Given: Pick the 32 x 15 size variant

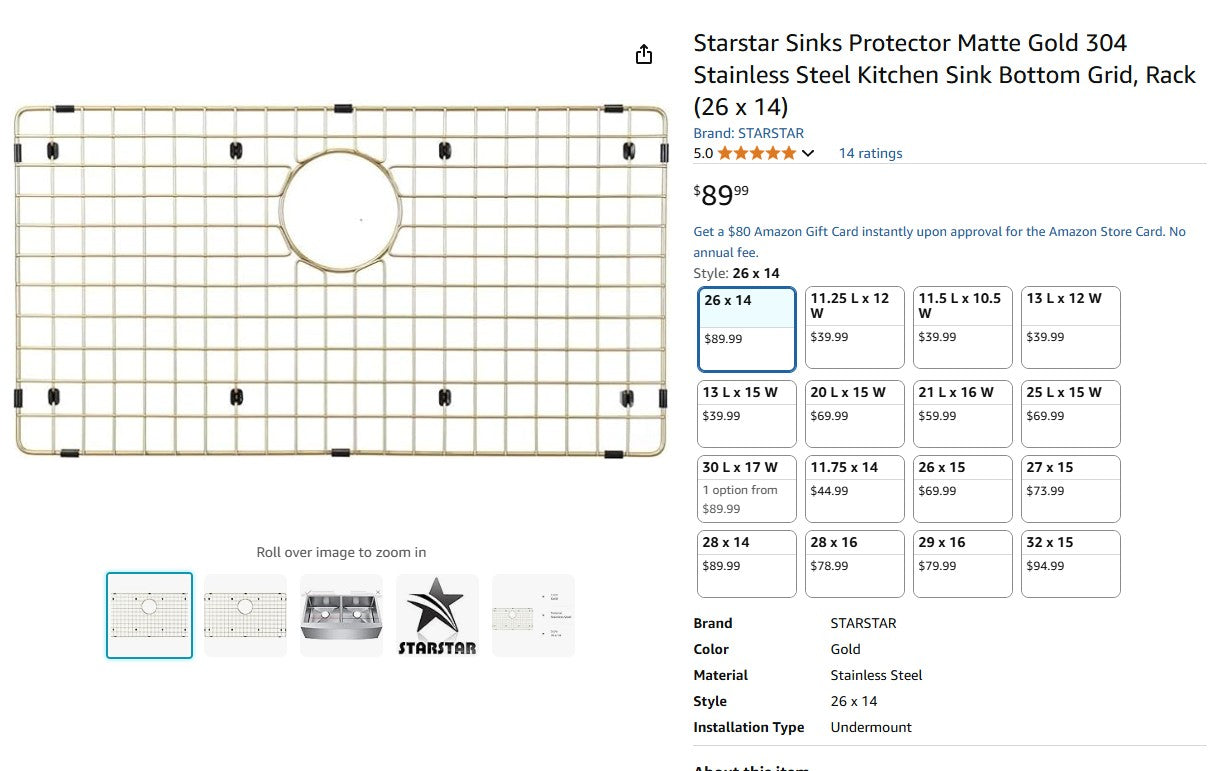Looking at the screenshot, I should point(1070,563).
